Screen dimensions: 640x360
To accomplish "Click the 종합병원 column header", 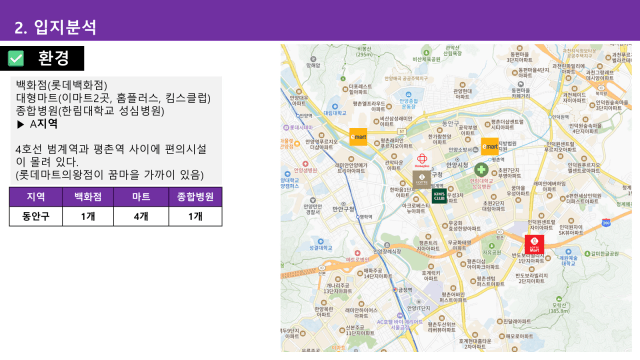I will pos(195,197).
